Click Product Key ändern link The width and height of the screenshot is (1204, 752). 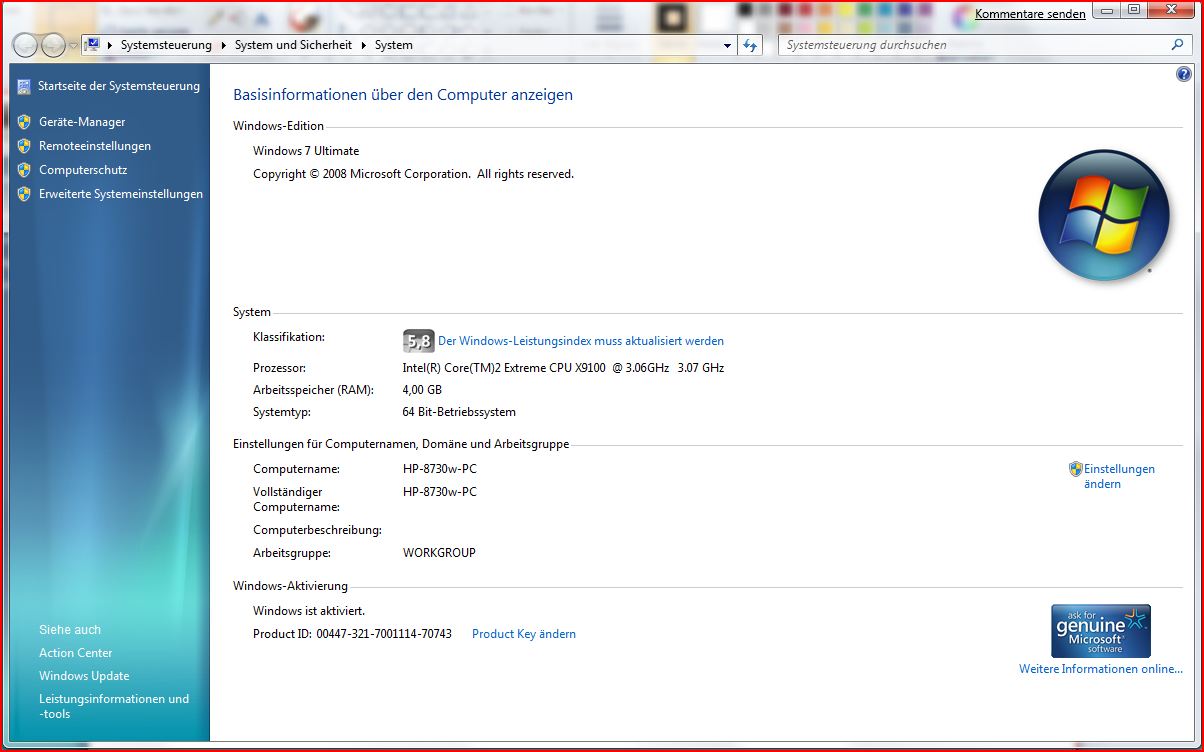tap(524, 634)
